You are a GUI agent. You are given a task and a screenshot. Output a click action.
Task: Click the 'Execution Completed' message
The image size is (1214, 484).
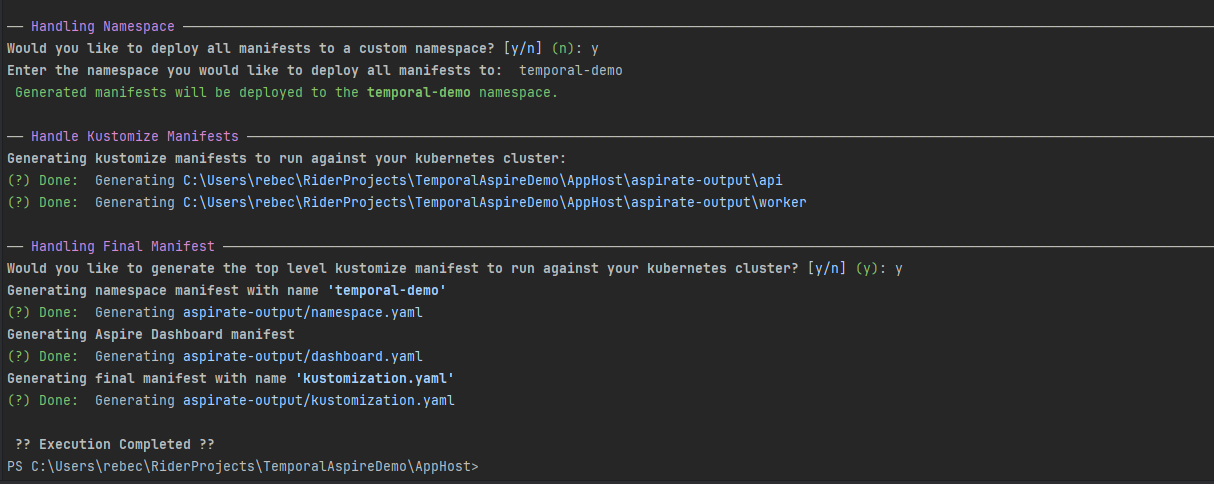(x=115, y=444)
